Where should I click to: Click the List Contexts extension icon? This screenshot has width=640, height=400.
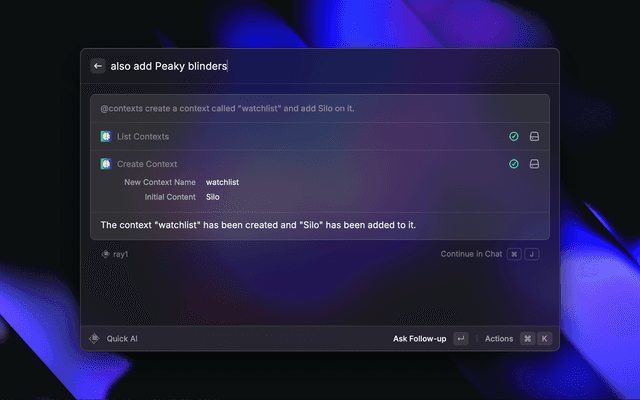(x=105, y=137)
